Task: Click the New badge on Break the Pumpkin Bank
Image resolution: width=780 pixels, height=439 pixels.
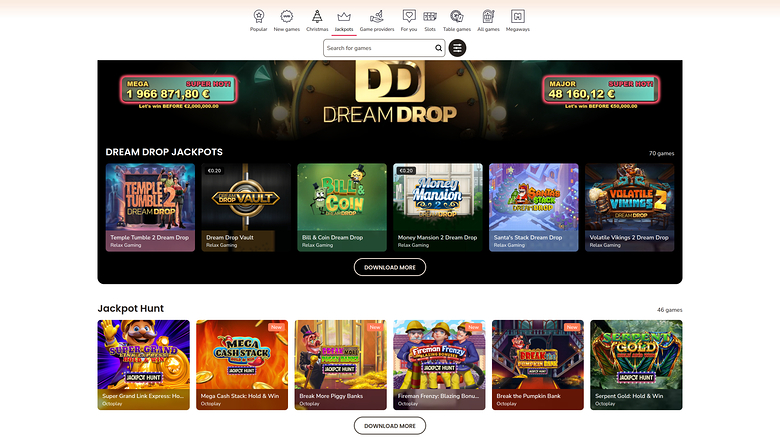Action: tap(572, 327)
